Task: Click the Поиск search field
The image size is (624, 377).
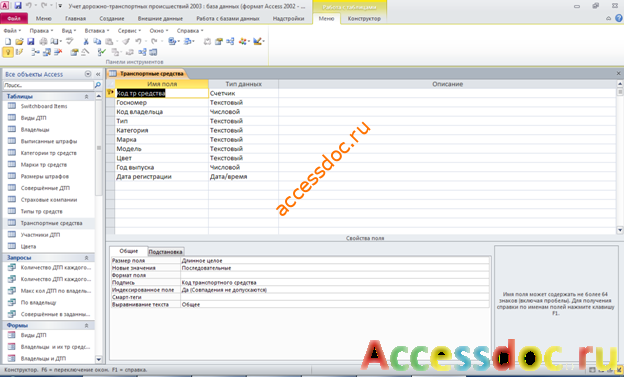Action: (48, 85)
